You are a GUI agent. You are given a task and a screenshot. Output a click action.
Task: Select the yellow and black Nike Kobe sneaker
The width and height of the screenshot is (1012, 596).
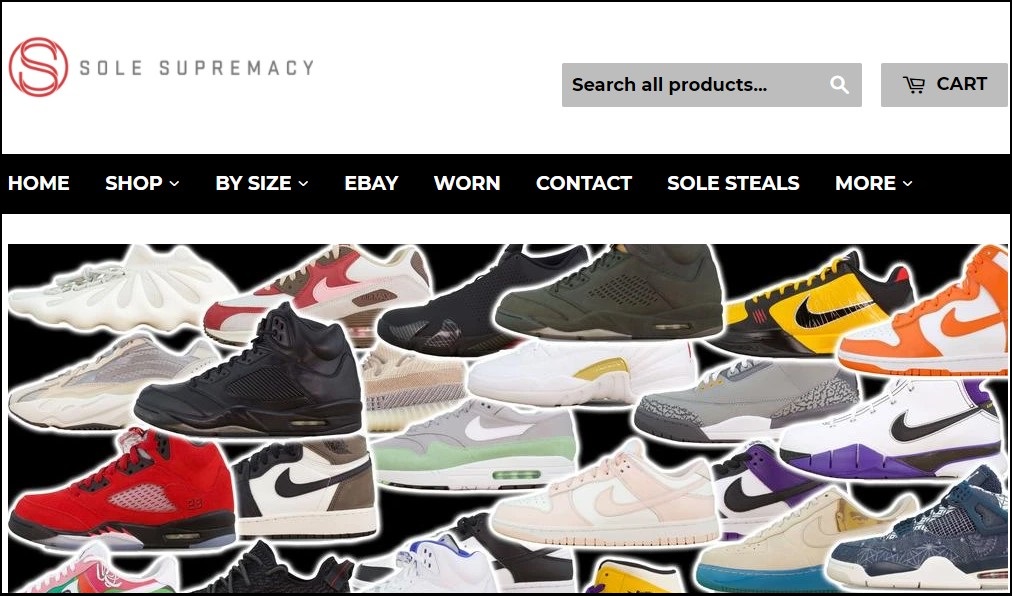(x=815, y=303)
